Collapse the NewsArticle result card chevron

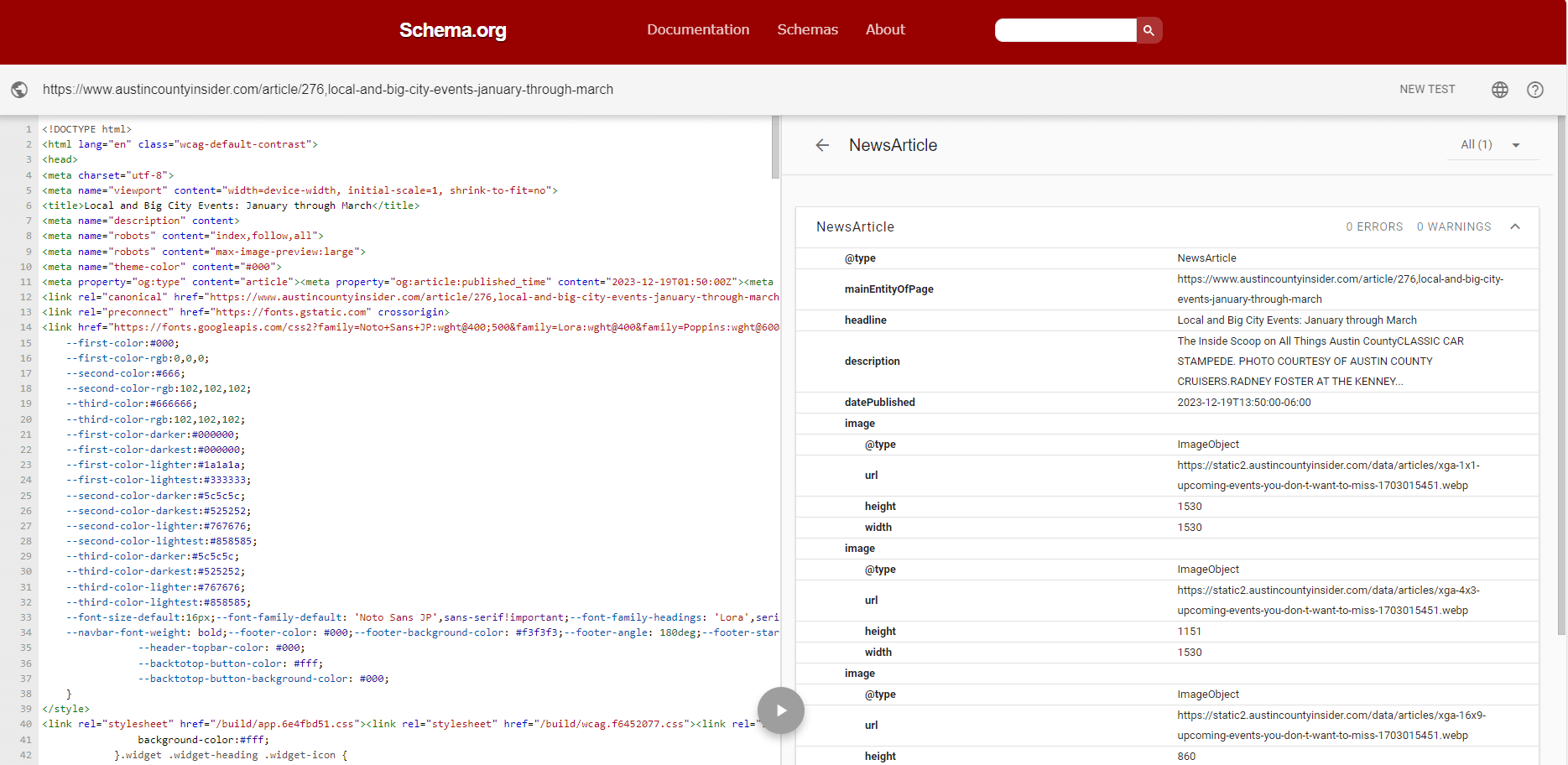[x=1515, y=226]
